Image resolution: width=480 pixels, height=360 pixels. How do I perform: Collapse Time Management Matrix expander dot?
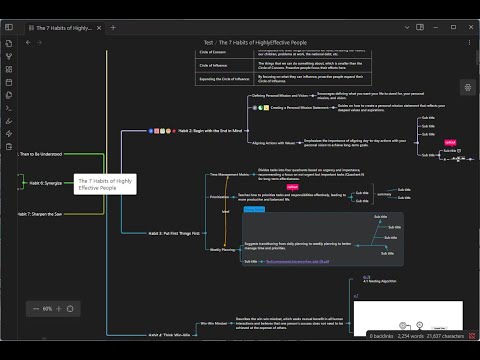(x=254, y=174)
